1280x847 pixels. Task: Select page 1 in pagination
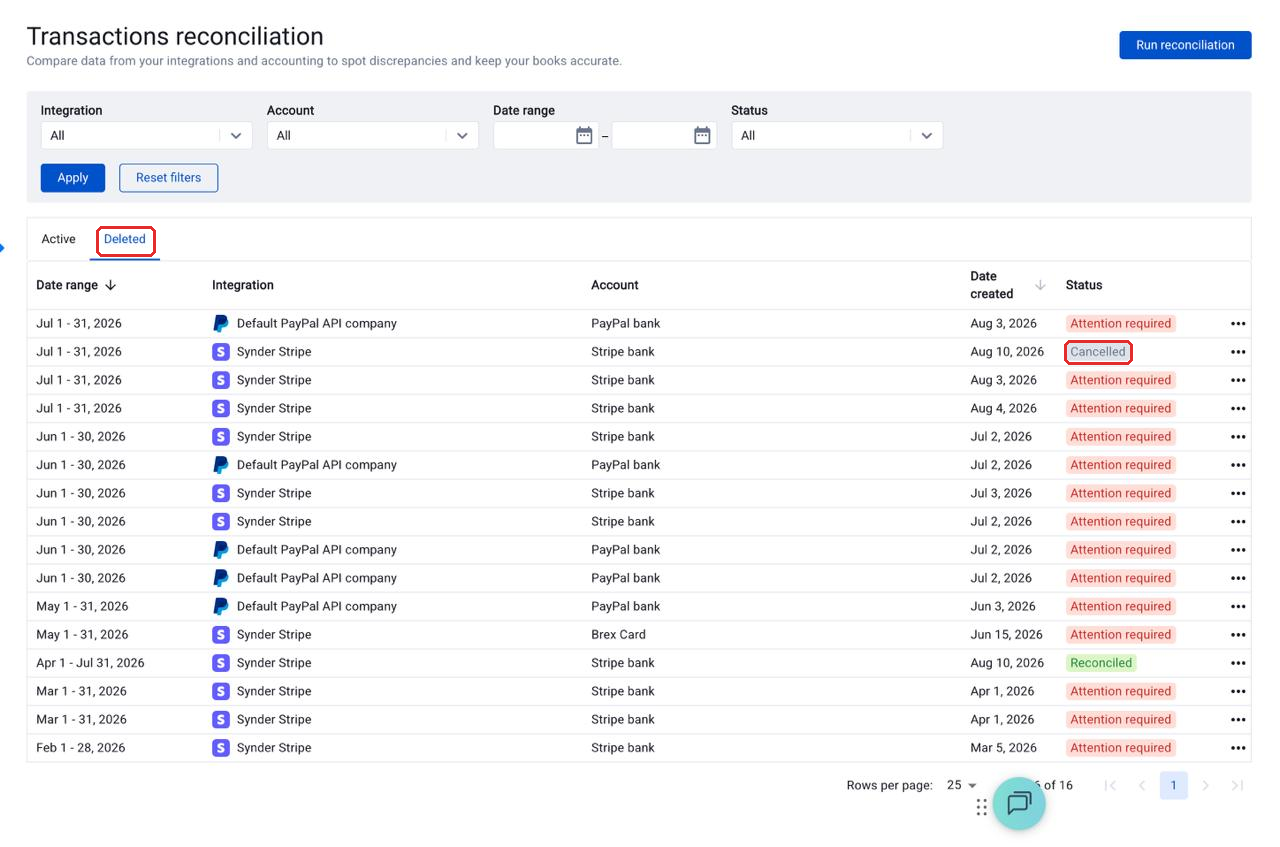click(x=1174, y=785)
